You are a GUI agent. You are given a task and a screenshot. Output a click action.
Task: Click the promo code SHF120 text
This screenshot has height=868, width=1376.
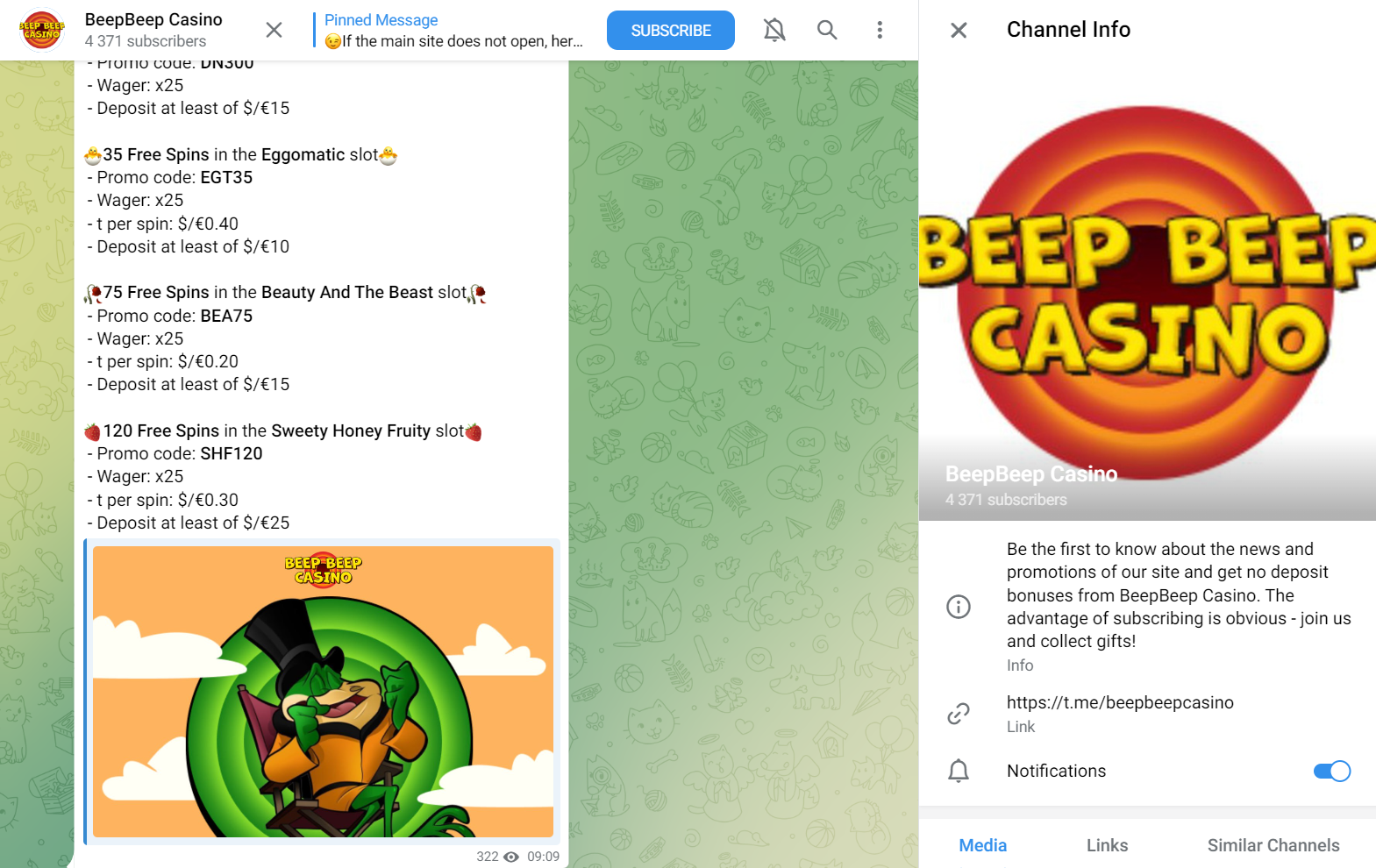pyautogui.click(x=232, y=453)
